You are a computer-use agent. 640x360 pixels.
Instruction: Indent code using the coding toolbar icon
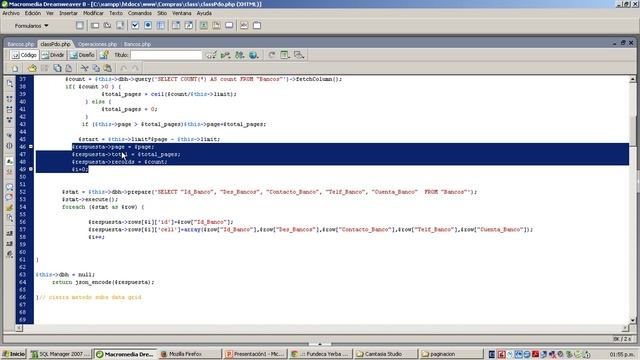pos(9,233)
